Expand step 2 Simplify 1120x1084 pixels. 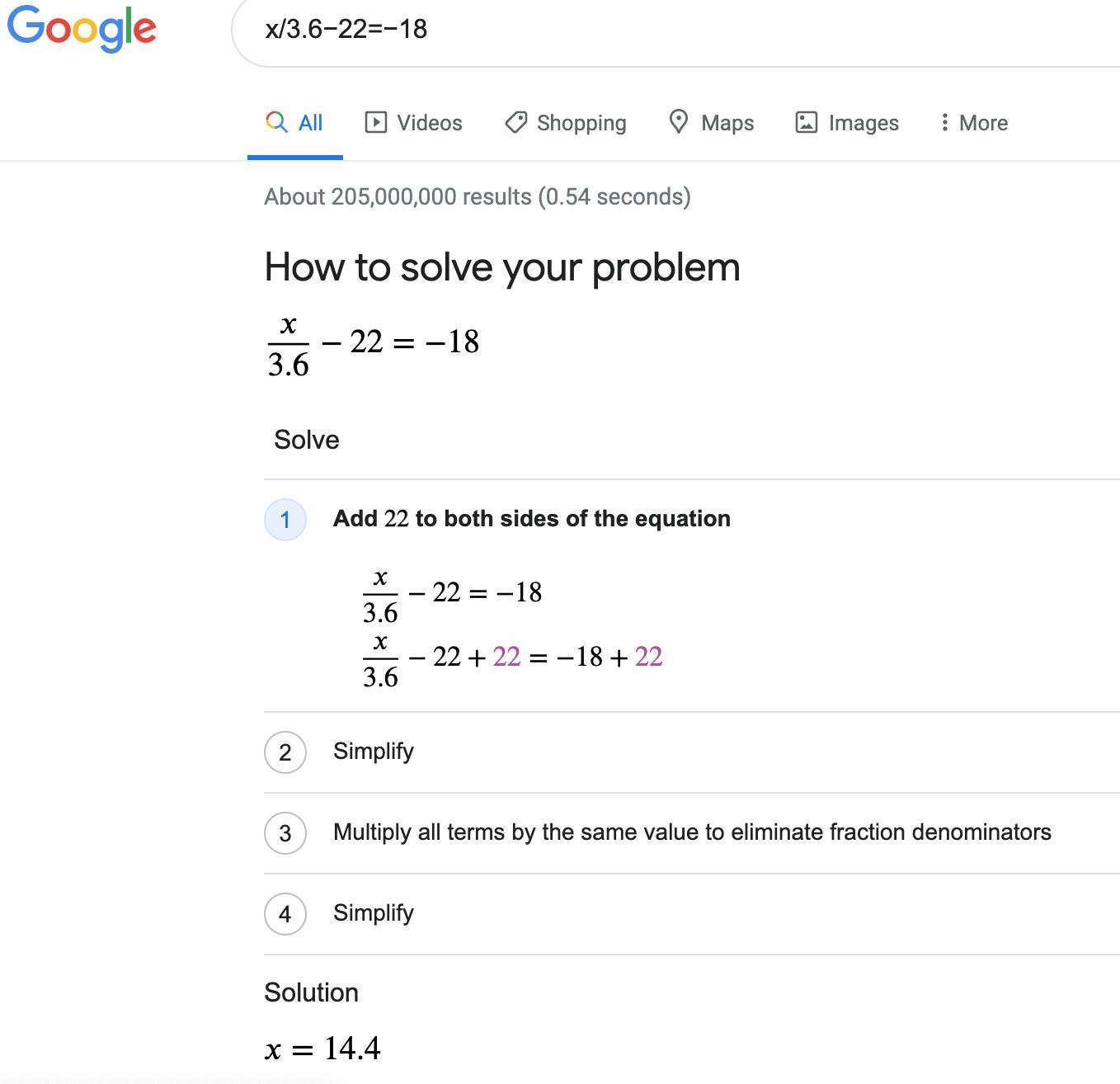tap(692, 752)
